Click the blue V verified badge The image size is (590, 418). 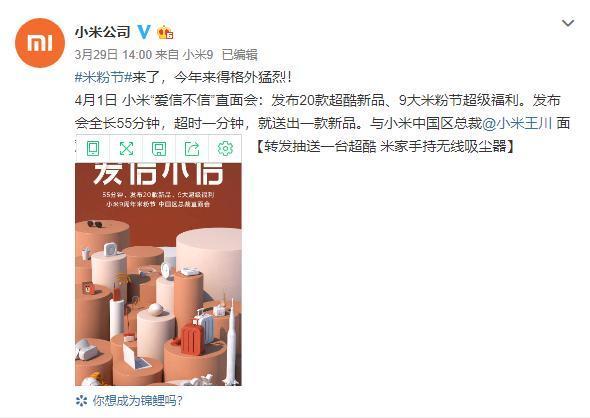[144, 32]
